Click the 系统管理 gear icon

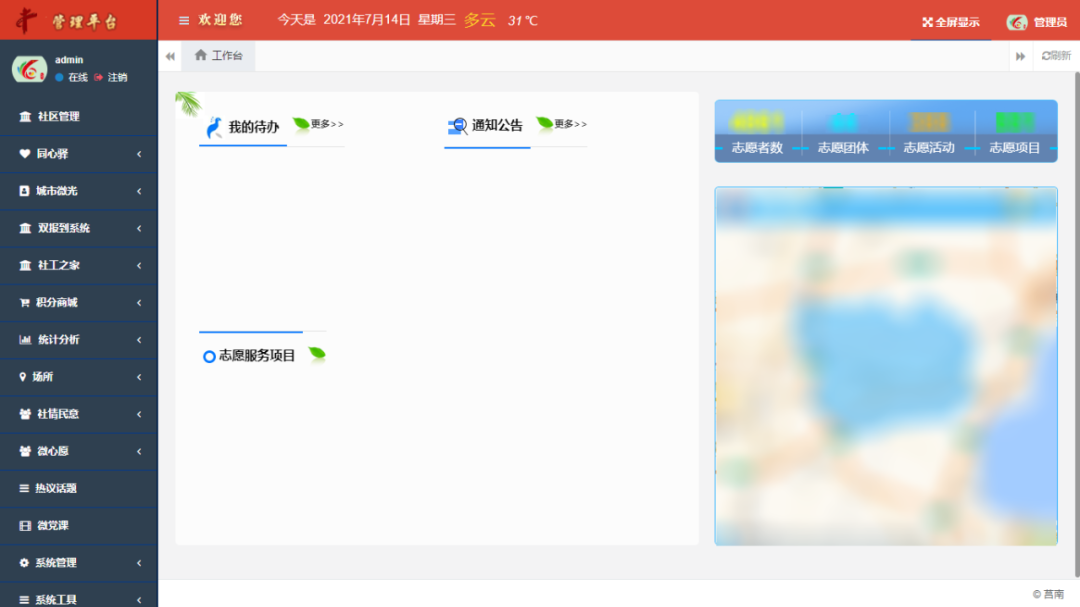[x=24, y=563]
